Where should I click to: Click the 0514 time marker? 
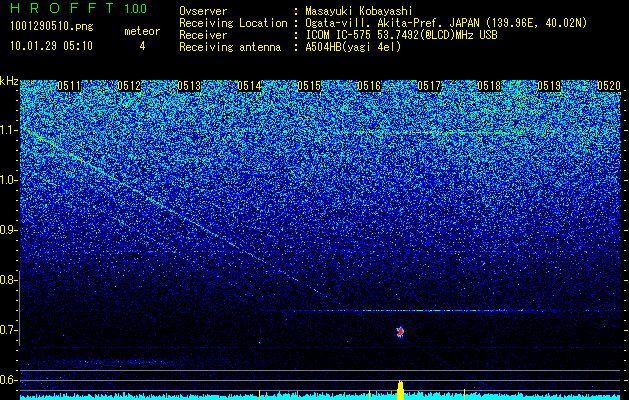coord(249,86)
